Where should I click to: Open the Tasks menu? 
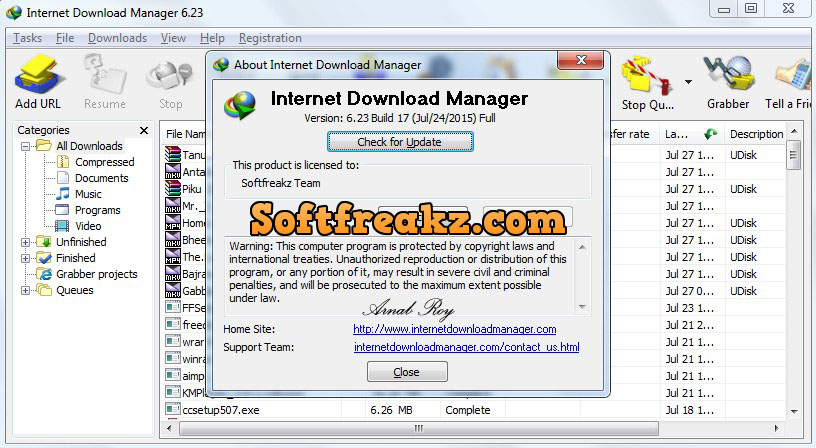(27, 38)
